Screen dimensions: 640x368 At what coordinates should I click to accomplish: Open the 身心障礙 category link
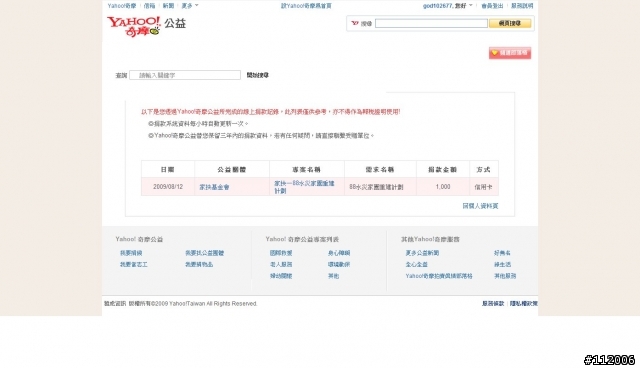(339, 253)
